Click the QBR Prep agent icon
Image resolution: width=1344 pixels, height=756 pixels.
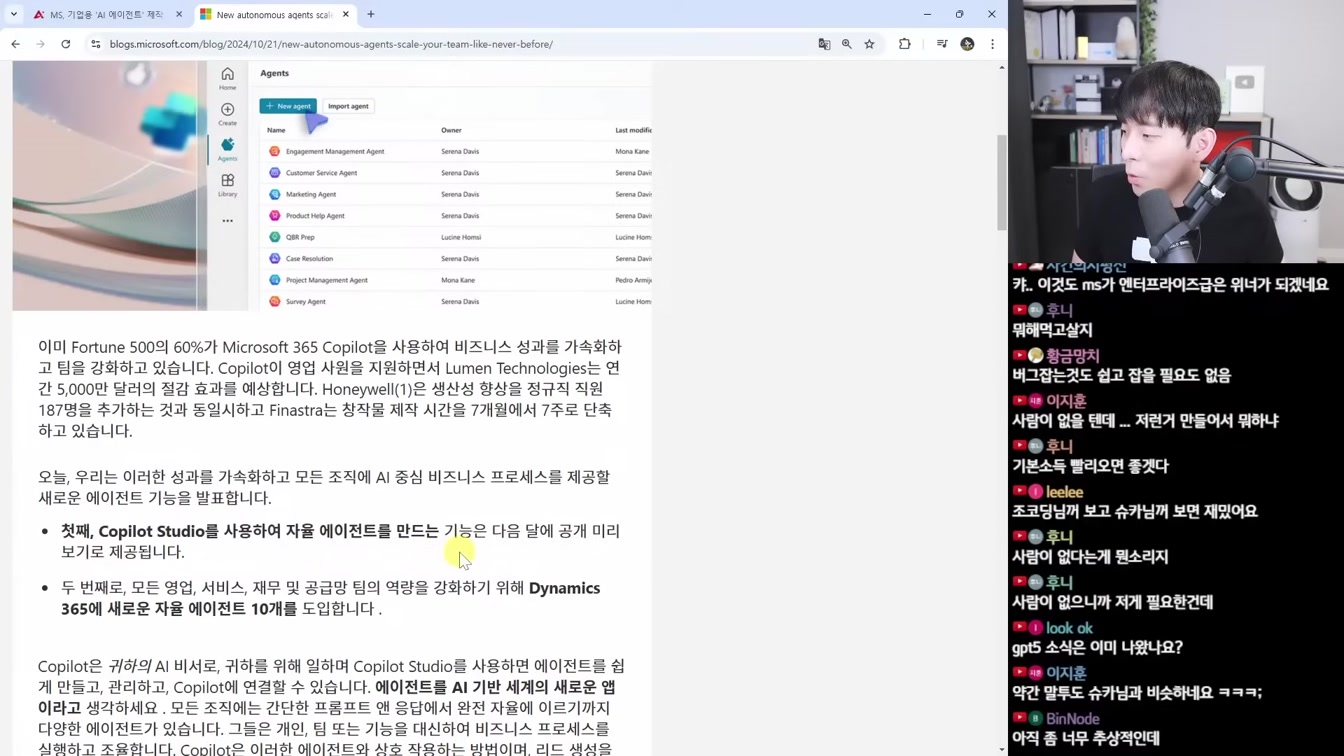[275, 237]
